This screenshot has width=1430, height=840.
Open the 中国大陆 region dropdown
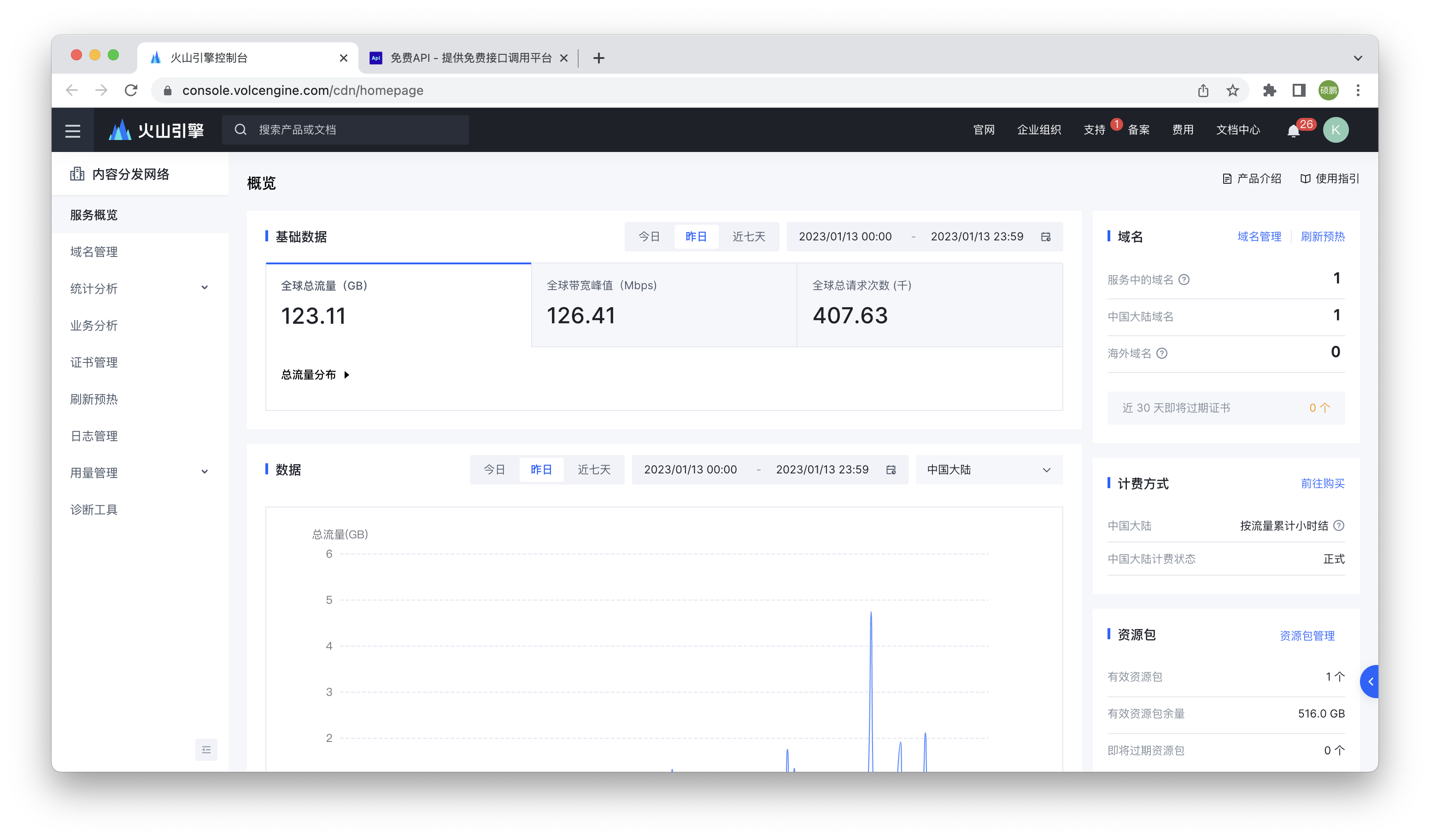click(989, 470)
